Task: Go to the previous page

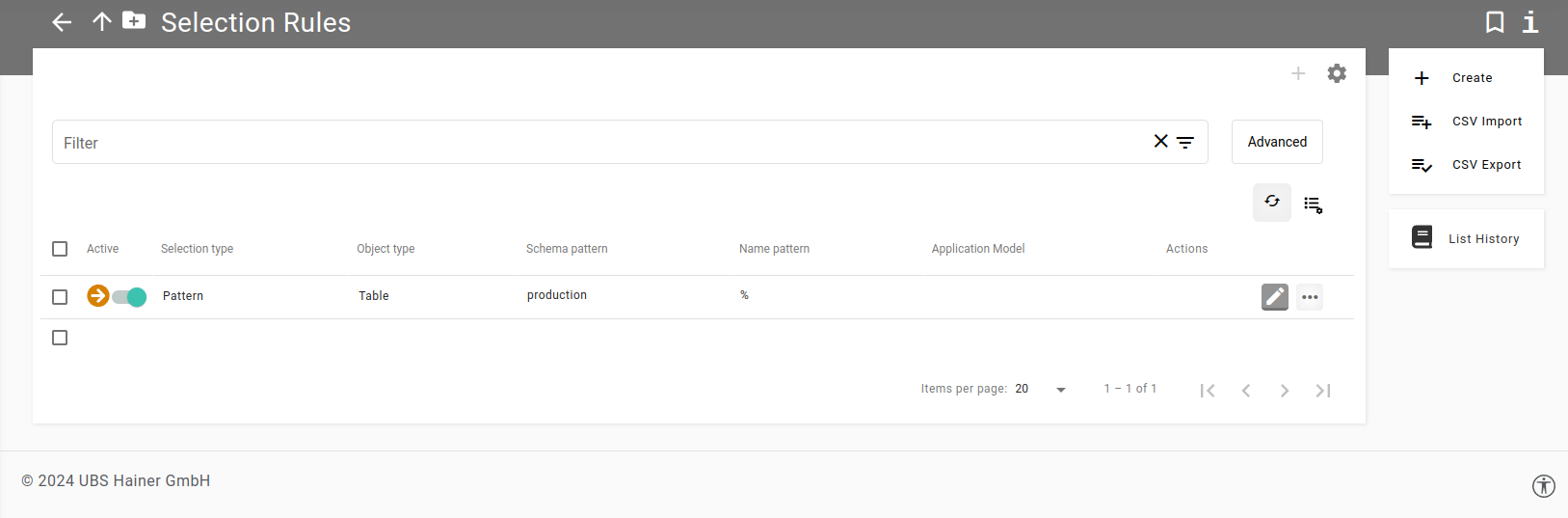Action: (1246, 391)
